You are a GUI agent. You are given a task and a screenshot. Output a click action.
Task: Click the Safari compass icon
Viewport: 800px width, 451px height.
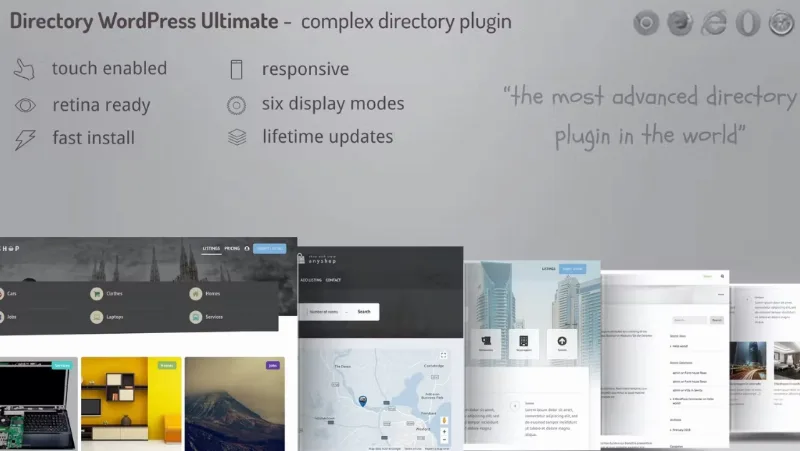pyautogui.click(x=781, y=23)
